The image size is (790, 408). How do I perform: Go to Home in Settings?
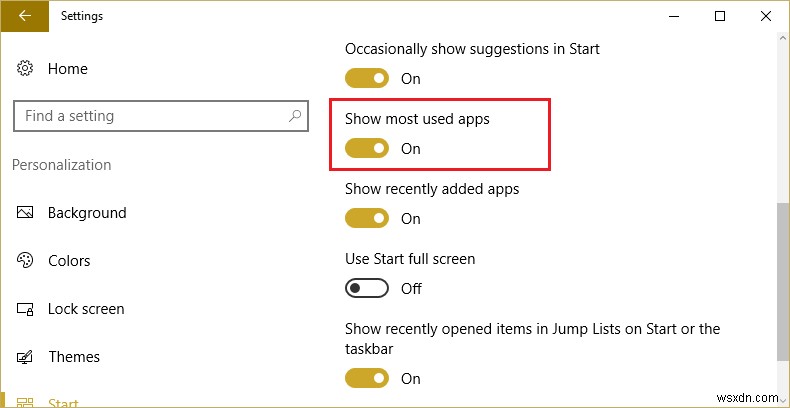pyautogui.click(x=67, y=69)
